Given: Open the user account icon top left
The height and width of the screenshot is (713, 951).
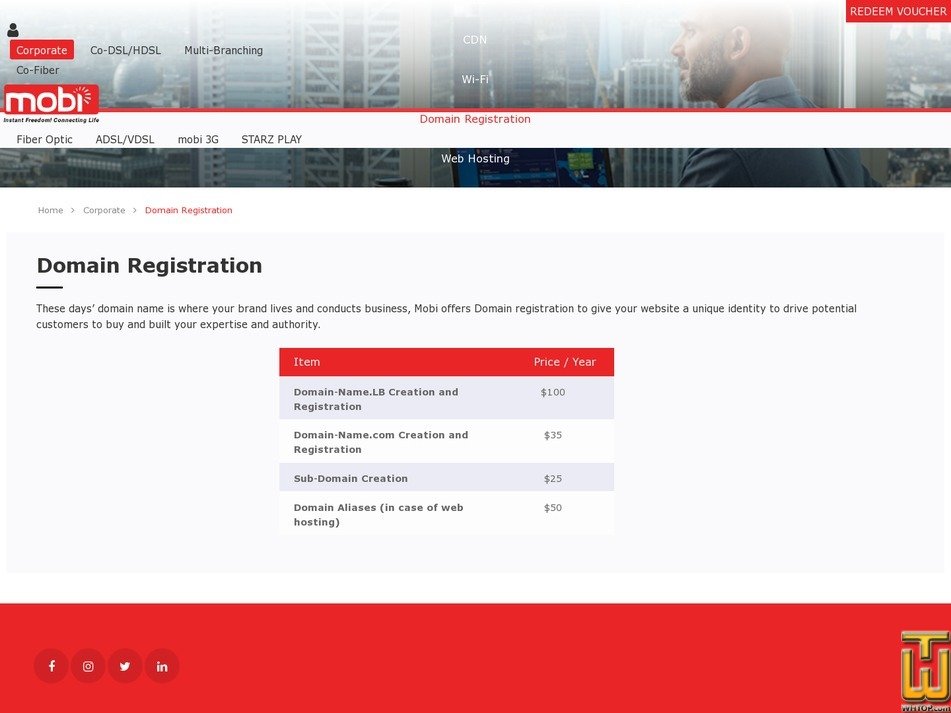Looking at the screenshot, I should [x=12, y=30].
